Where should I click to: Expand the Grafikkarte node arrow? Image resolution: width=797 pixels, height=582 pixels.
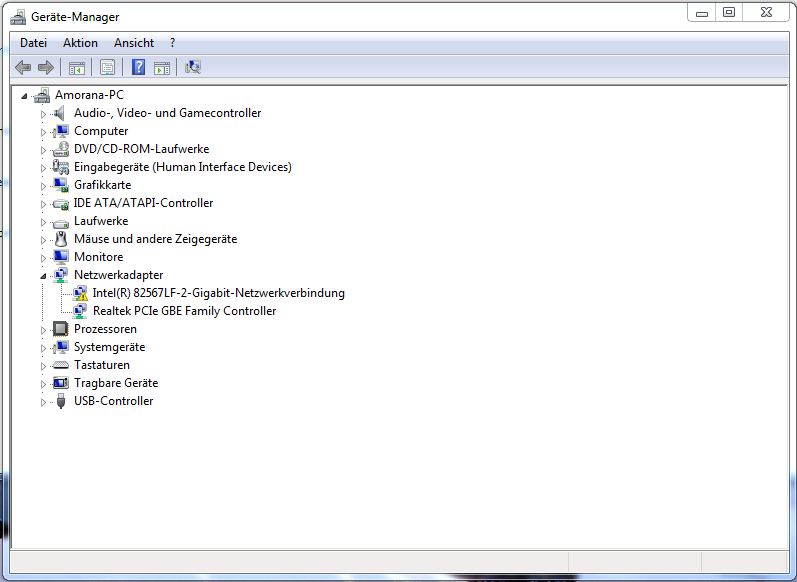pos(43,186)
